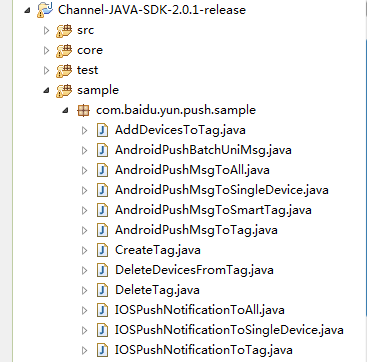Viewport: 367px width, 362px height.
Task: Expand the AddDevicesToTag.java node arrow
Action: pos(85,130)
